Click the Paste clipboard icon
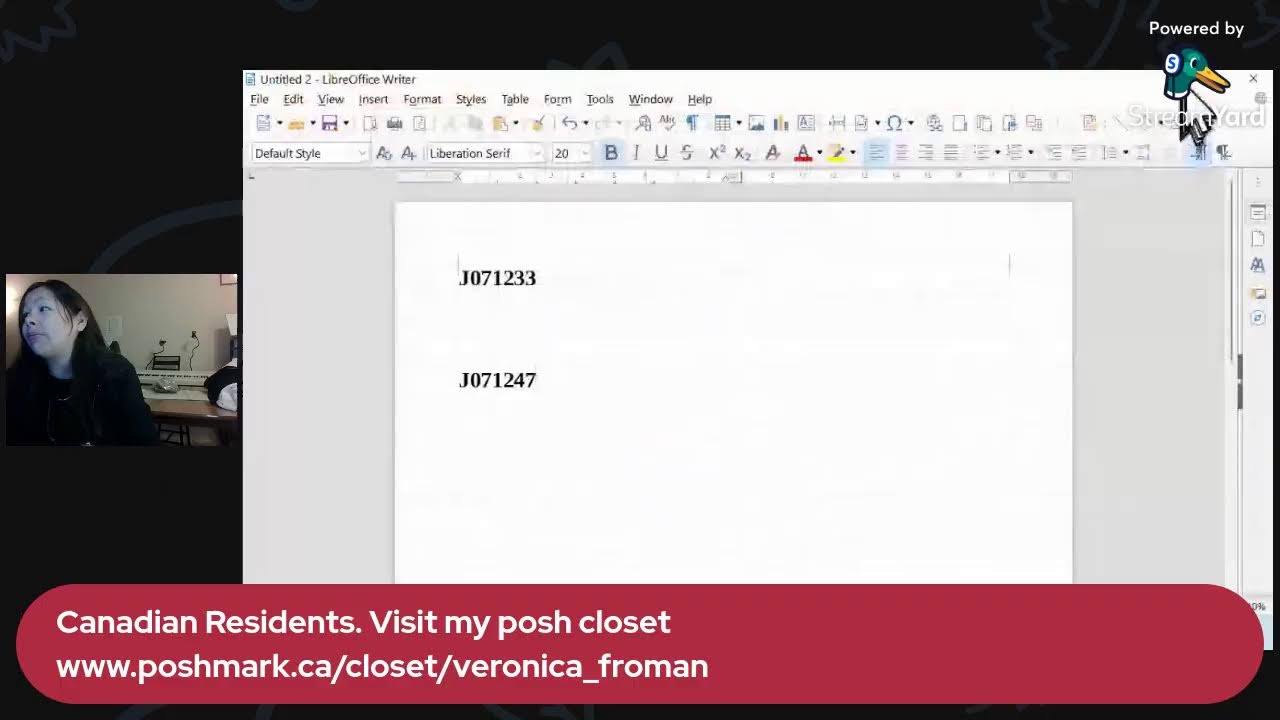Screen dimensions: 1280x720 [500, 123]
